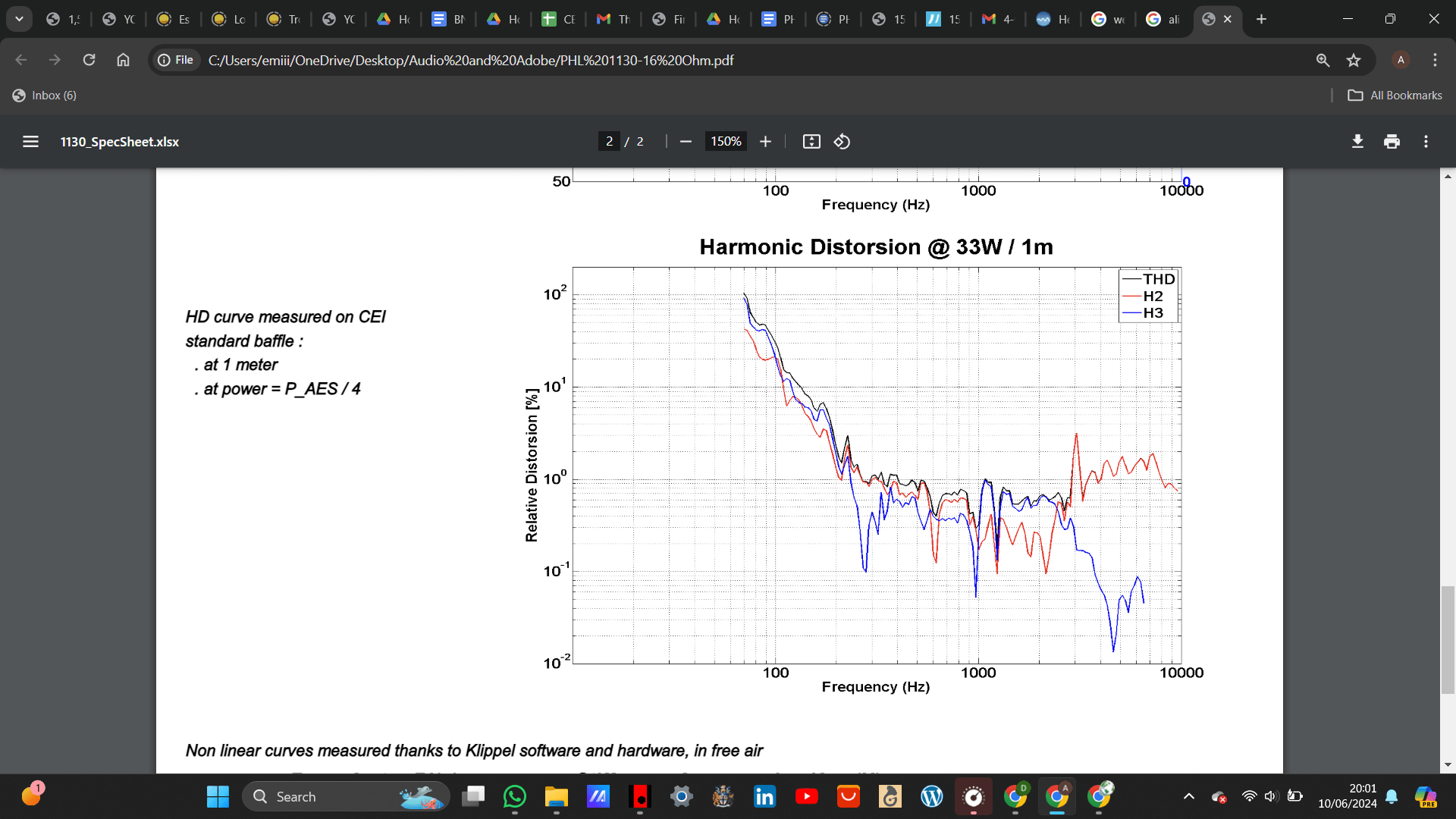
Task: Click the 'Harmonic Distorsion @ 33W / 1m' title
Action: coord(876,247)
